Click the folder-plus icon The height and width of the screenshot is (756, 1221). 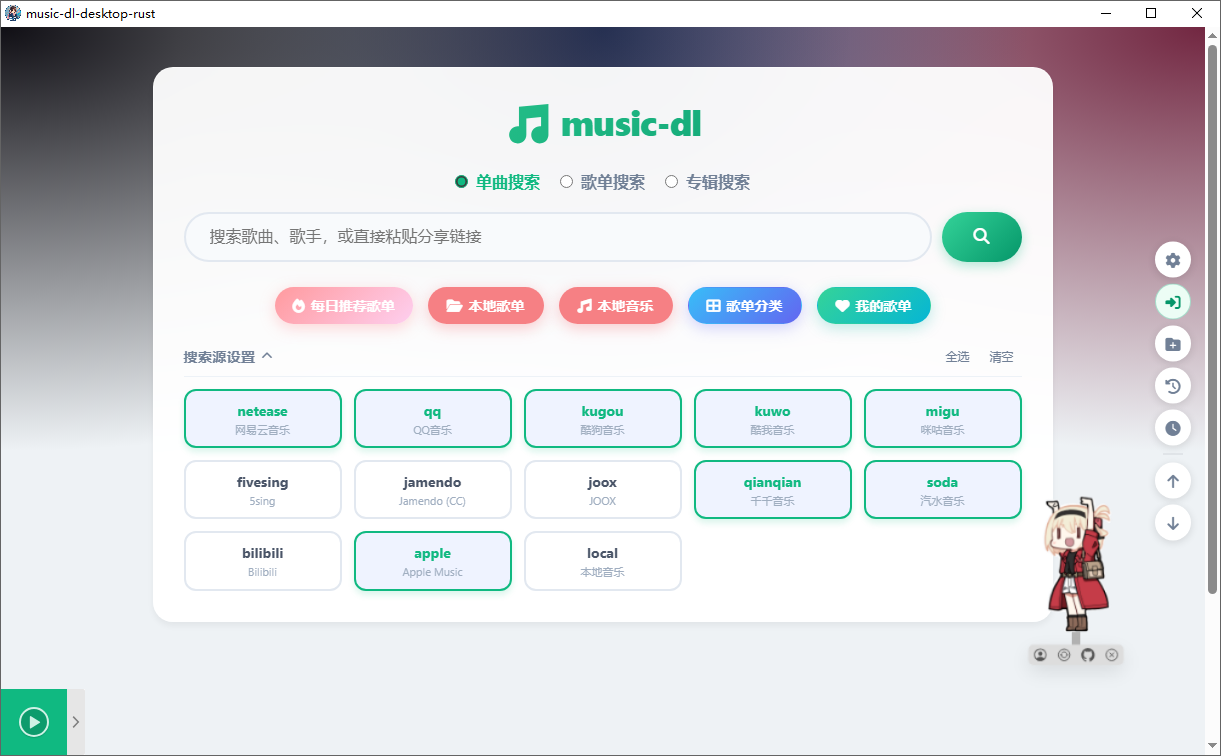point(1173,344)
